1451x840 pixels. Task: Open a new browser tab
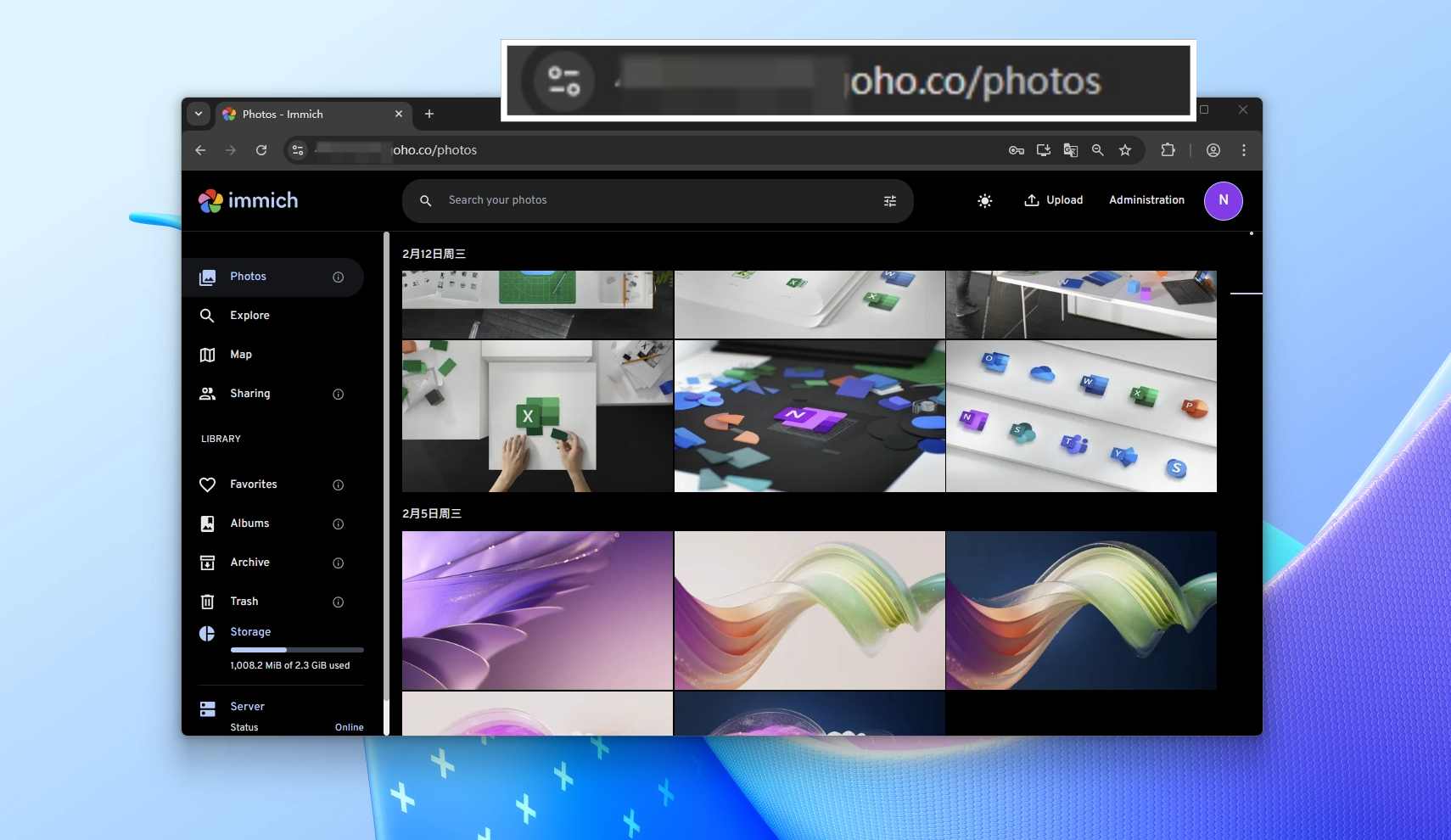point(429,114)
